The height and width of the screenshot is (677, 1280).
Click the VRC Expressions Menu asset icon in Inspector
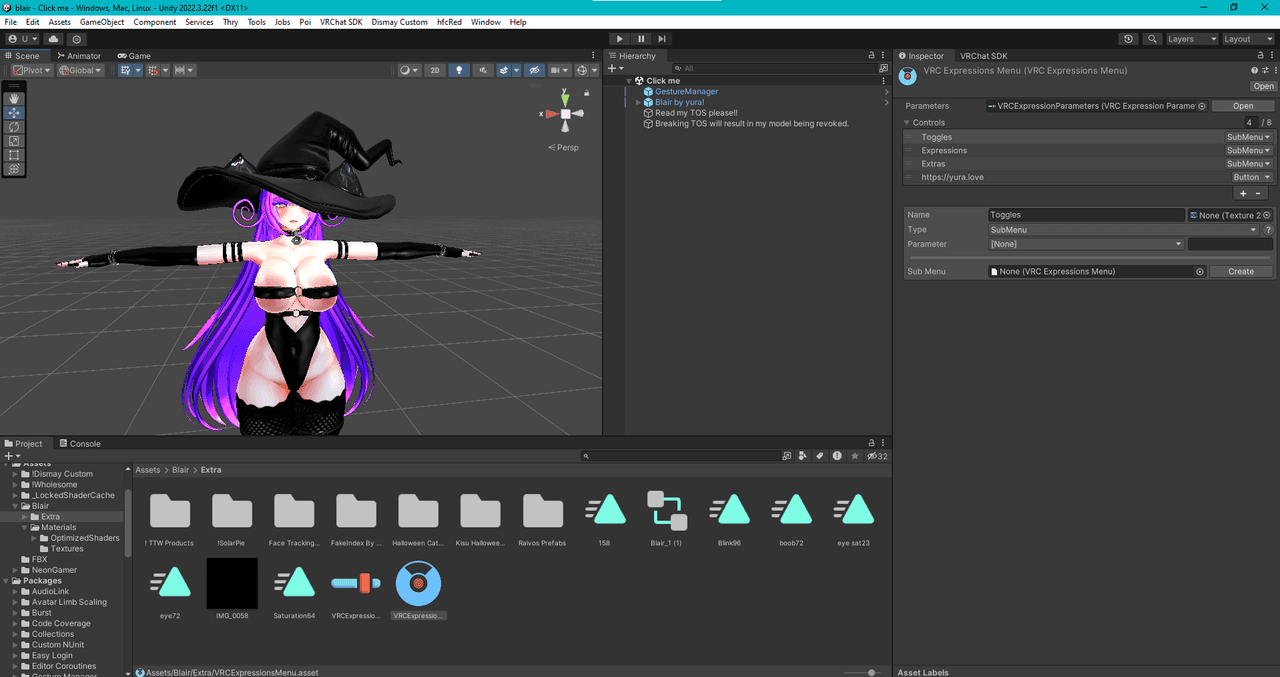click(908, 75)
